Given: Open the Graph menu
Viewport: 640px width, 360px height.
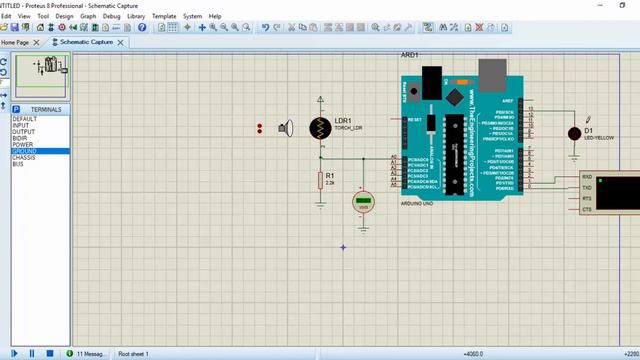Looking at the screenshot, I should pyautogui.click(x=88, y=16).
